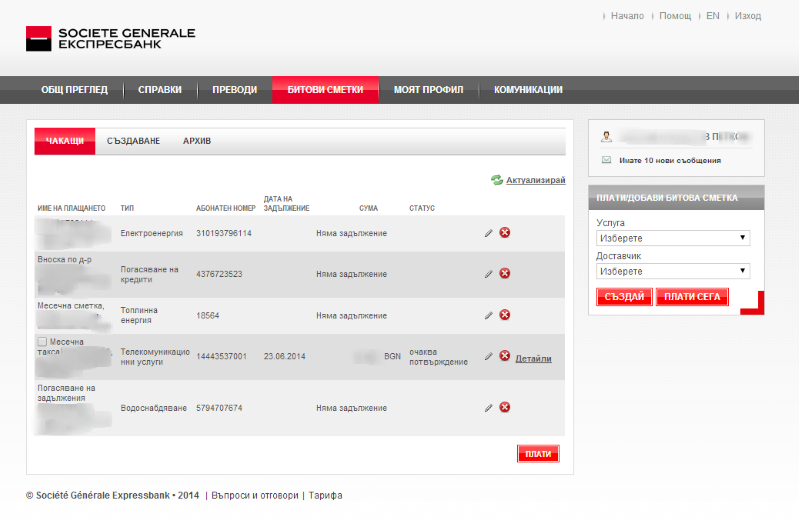Image resolution: width=799 pixels, height=521 pixels.
Task: Edit the Погасяване на кредити bill entry
Action: click(x=489, y=273)
